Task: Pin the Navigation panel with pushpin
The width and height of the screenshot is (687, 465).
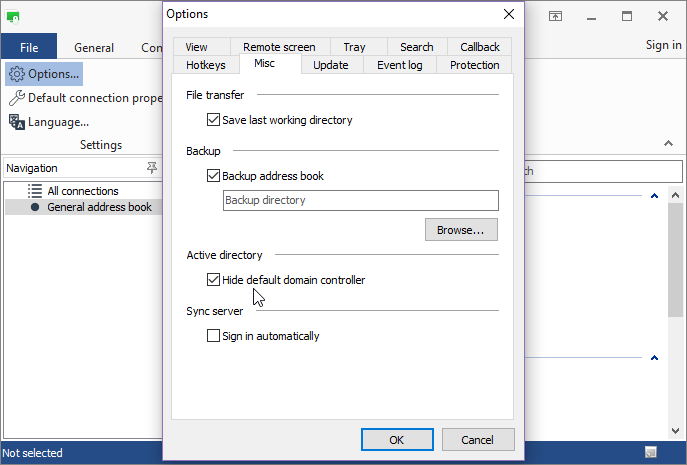Action: pyautogui.click(x=151, y=168)
